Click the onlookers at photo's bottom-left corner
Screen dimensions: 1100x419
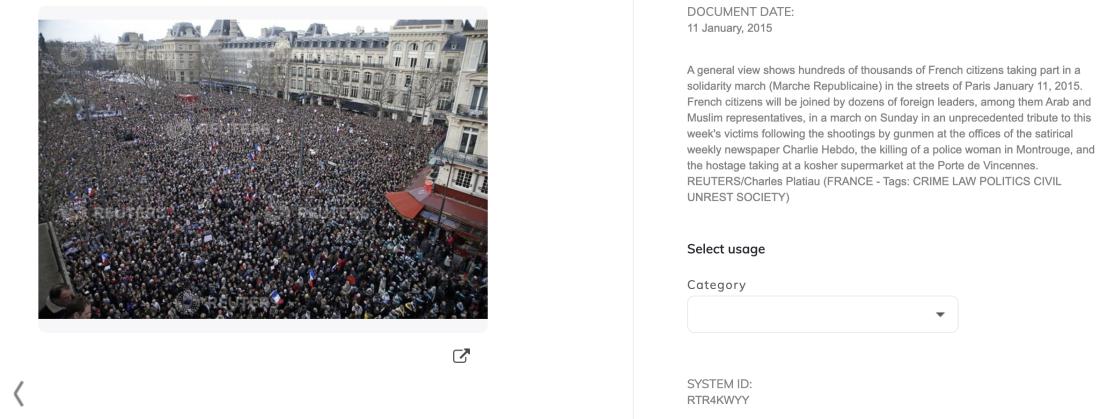65,302
